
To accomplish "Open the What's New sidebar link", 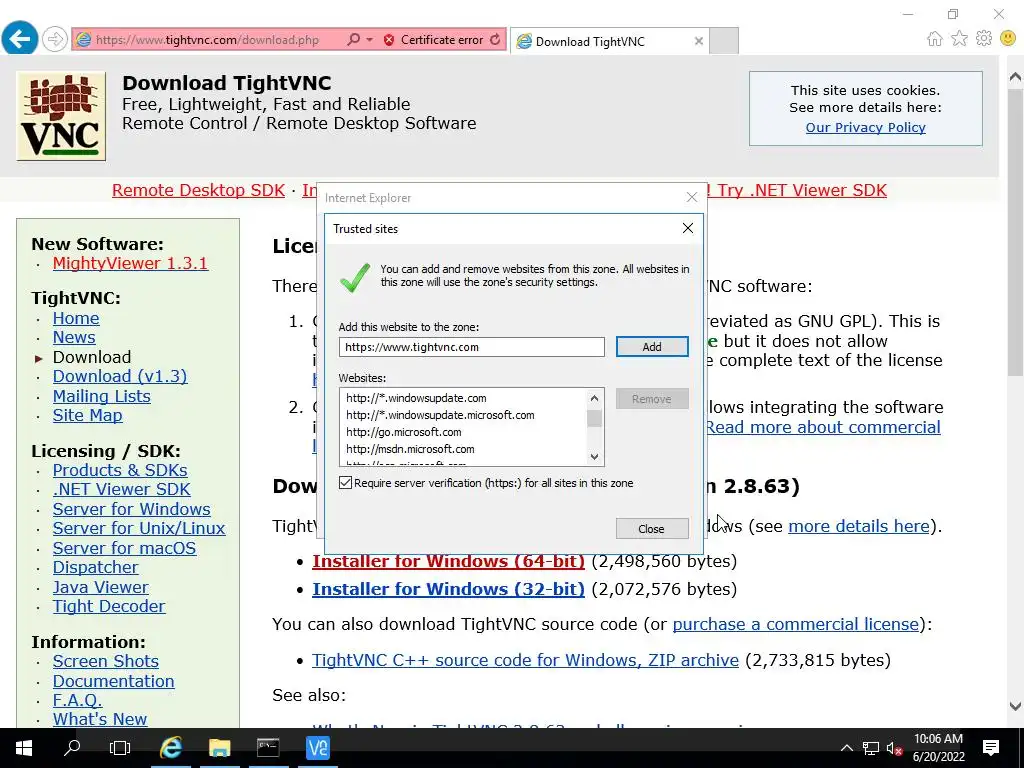I will pos(99,719).
